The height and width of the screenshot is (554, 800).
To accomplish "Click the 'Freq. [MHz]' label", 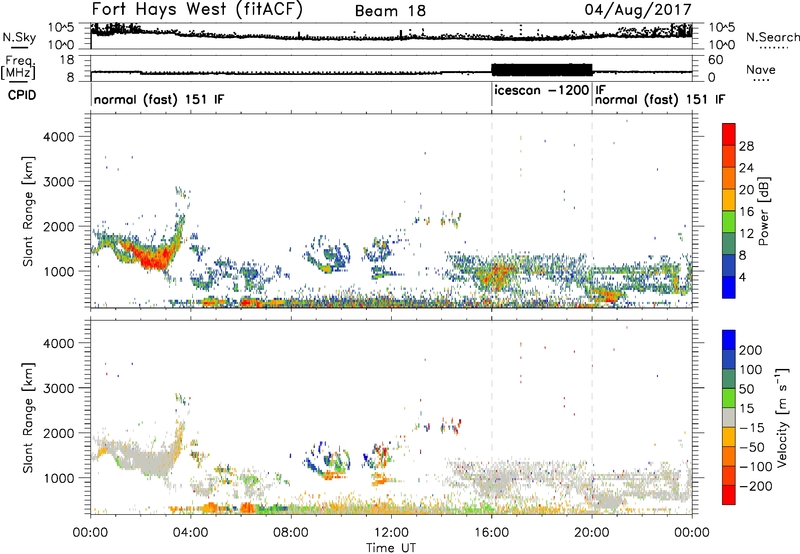I will click(x=18, y=68).
